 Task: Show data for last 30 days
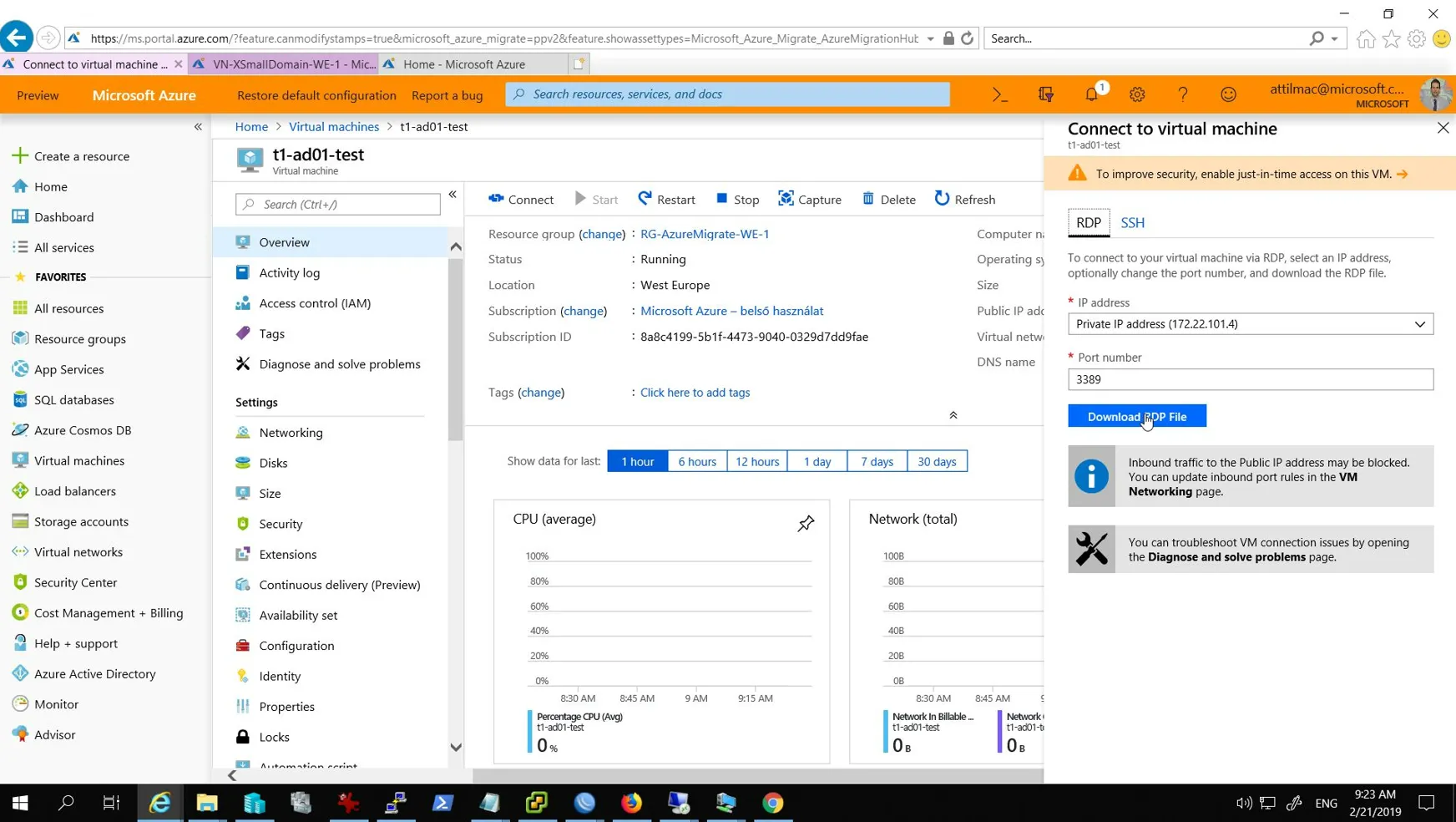[937, 461]
